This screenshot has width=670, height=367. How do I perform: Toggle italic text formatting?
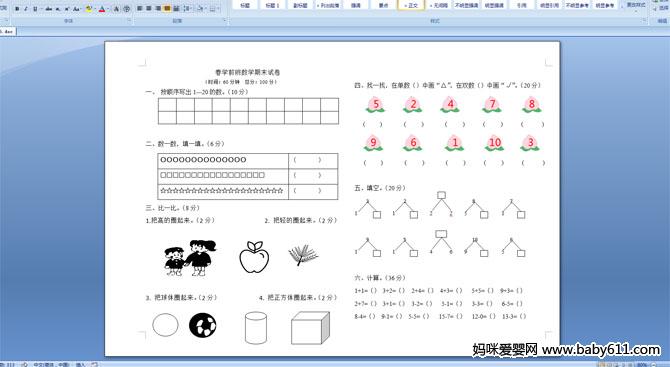[26, 9]
